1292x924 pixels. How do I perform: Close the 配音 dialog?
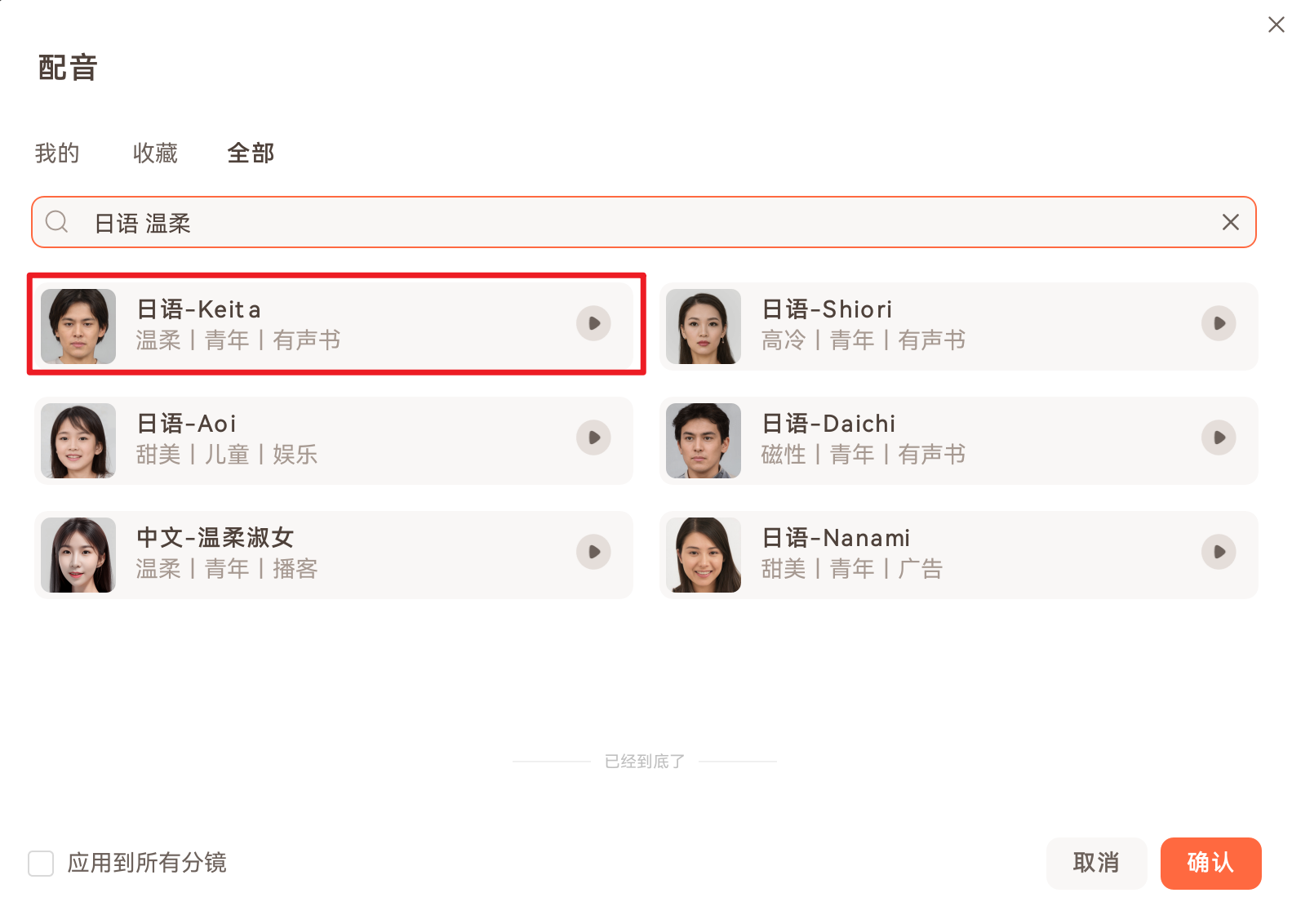pos(1276,24)
